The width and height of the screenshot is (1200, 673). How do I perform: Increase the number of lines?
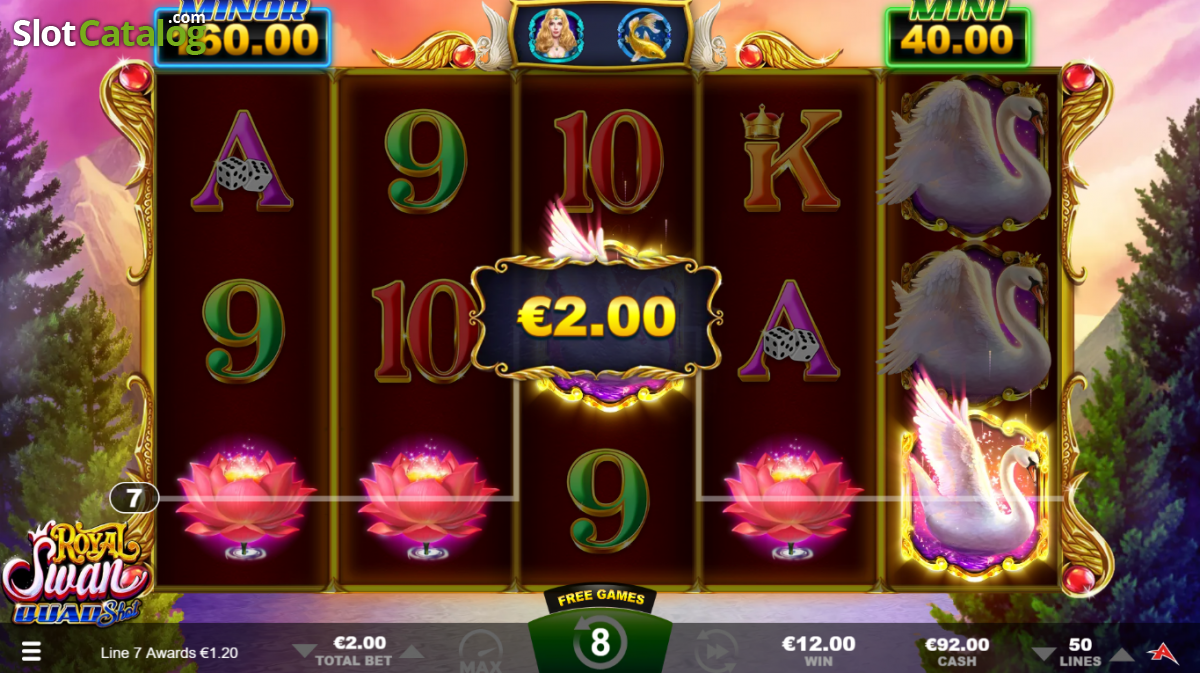click(1122, 654)
